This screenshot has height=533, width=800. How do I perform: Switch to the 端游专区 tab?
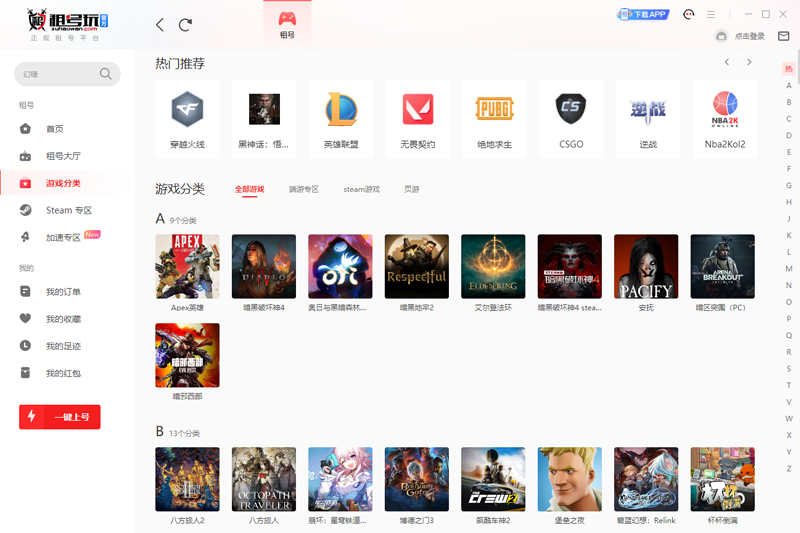tap(303, 189)
